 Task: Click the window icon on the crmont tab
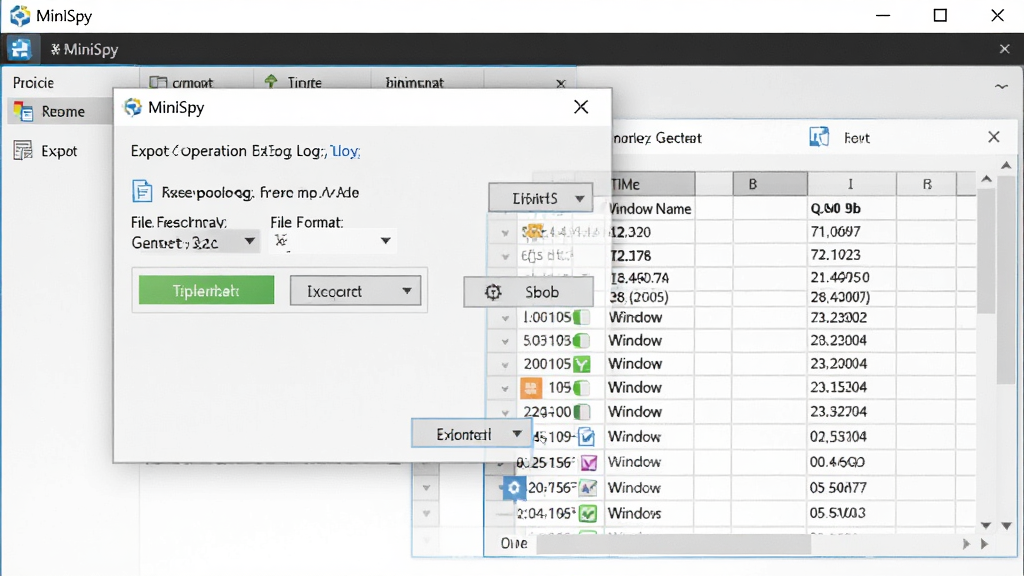coord(157,82)
